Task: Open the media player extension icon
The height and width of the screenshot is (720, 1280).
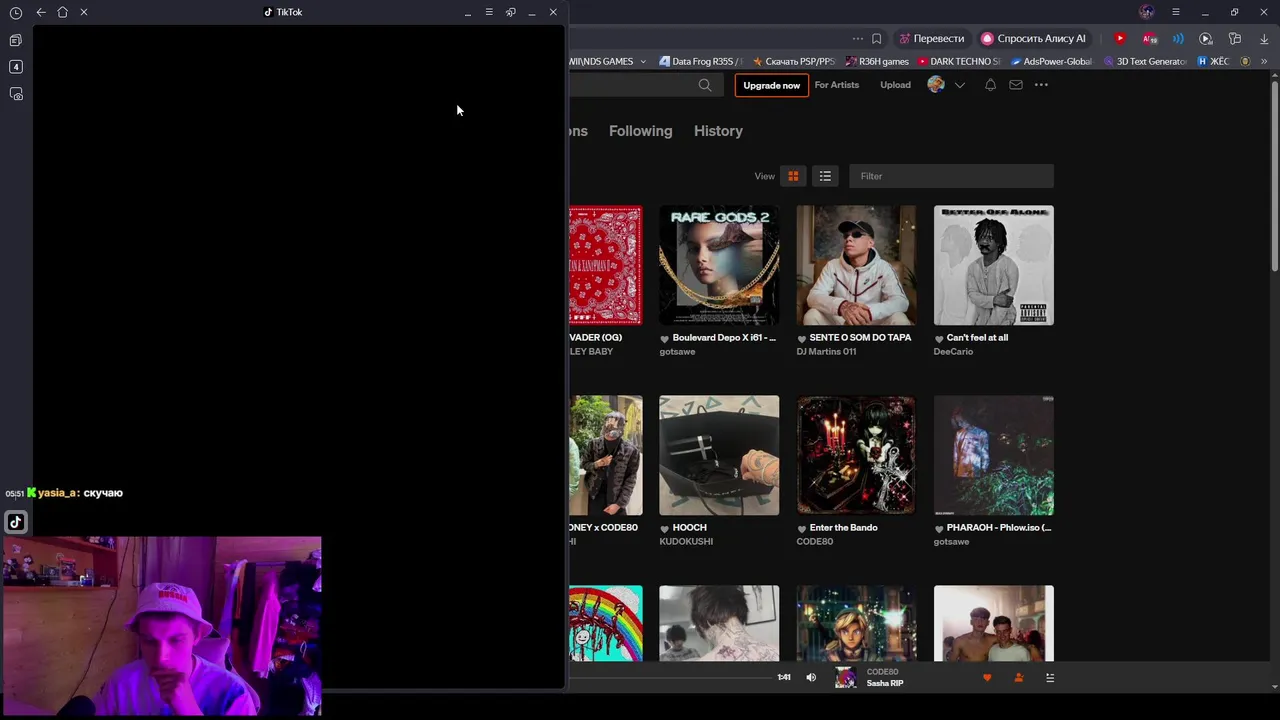Action: pyautogui.click(x=1206, y=39)
